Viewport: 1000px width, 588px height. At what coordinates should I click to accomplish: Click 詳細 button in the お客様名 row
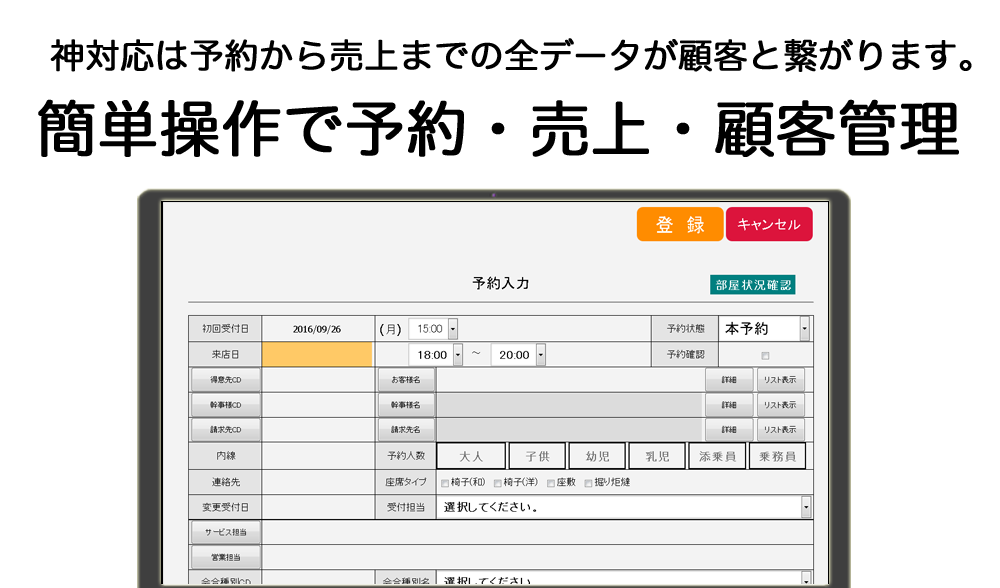pos(729,380)
